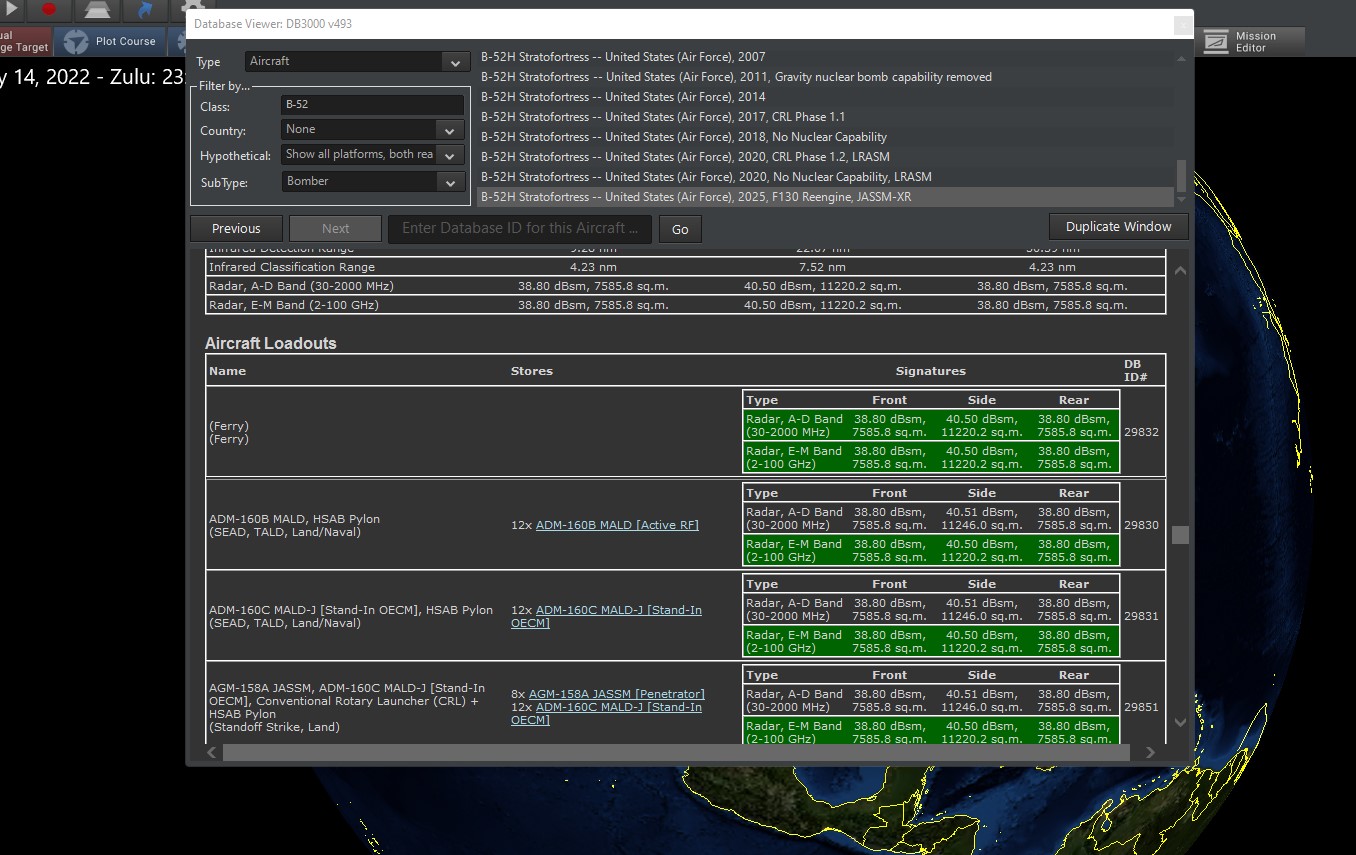Select B-52H Stratofortress 2007 entry
The image size is (1356, 855).
(x=825, y=57)
